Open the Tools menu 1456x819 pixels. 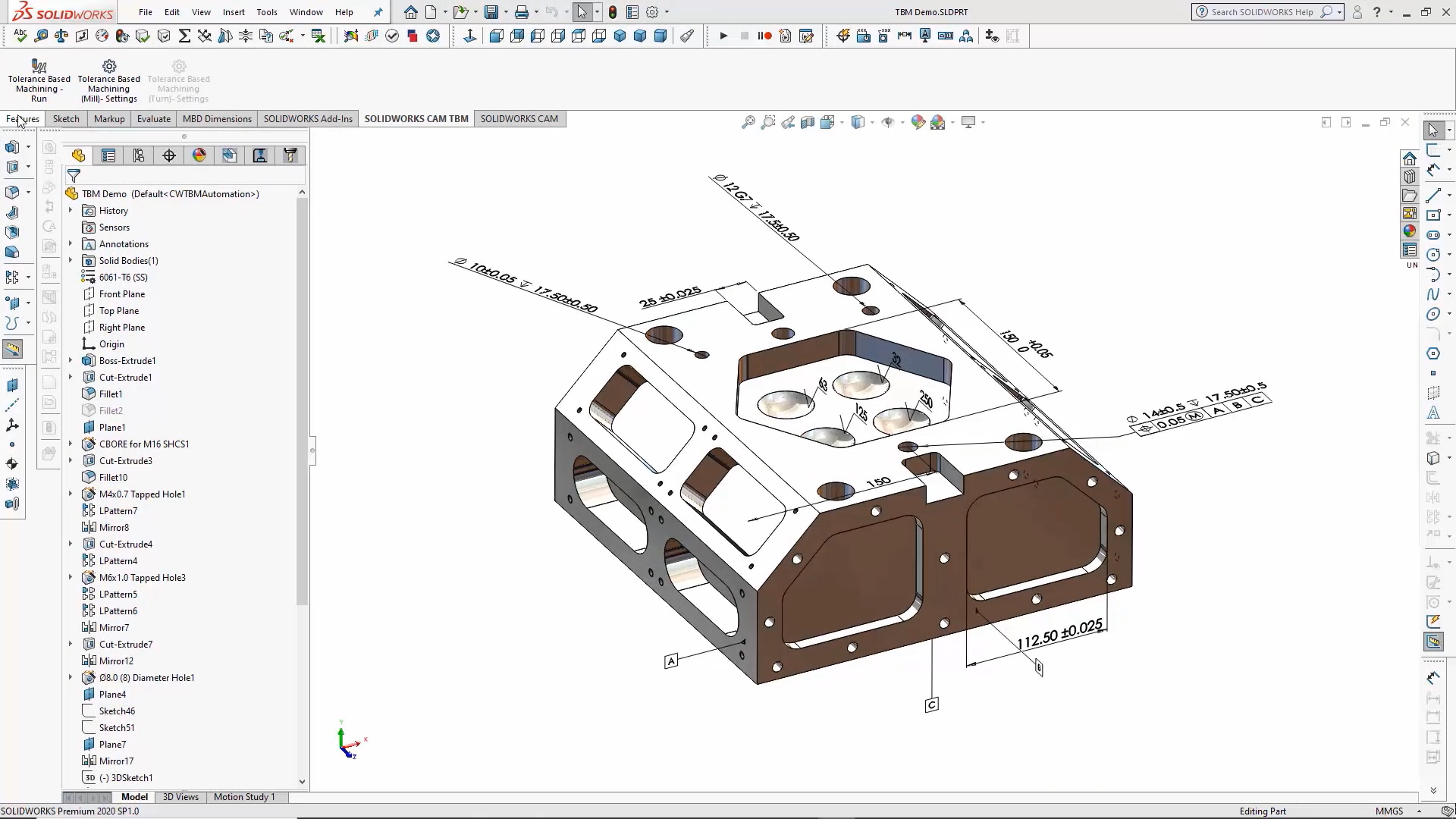coord(267,12)
